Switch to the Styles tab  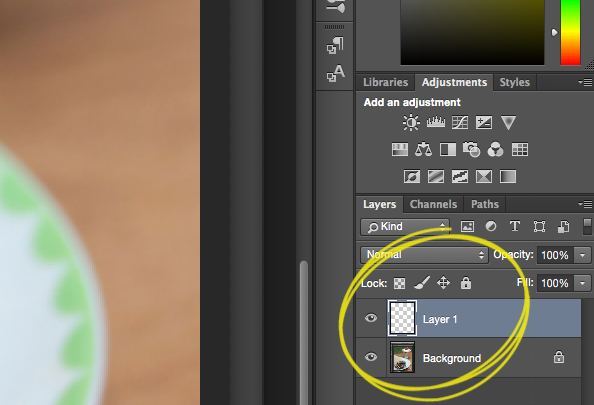(x=514, y=82)
